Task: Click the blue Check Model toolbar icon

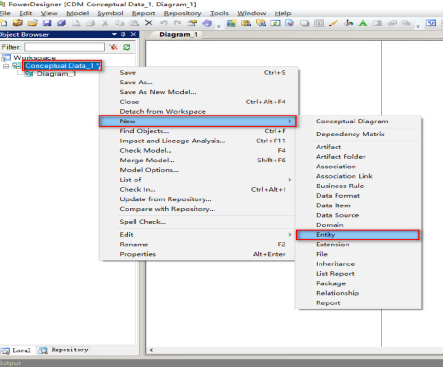Action: [207, 23]
